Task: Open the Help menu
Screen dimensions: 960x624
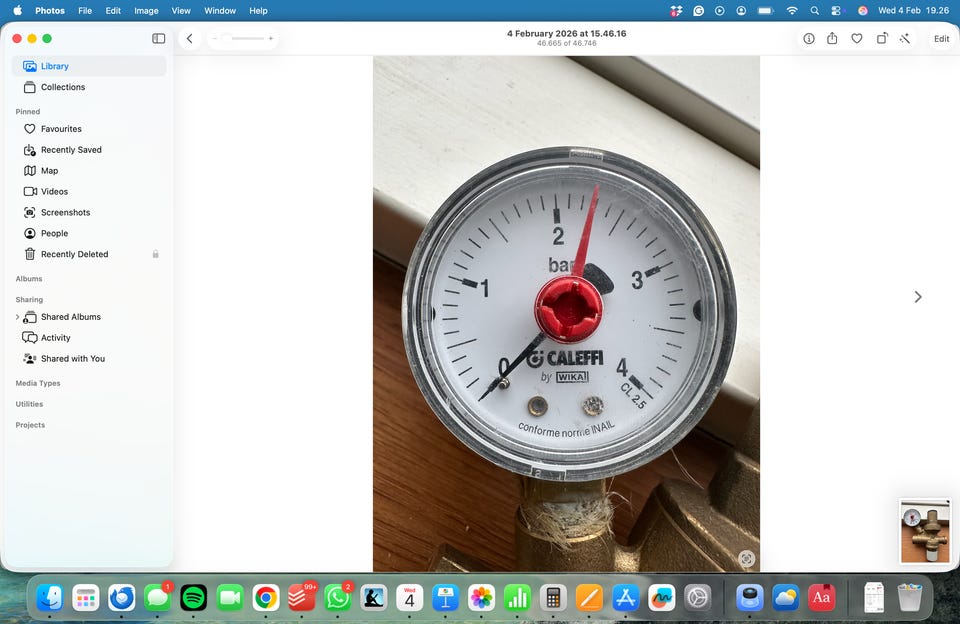Action: [258, 10]
